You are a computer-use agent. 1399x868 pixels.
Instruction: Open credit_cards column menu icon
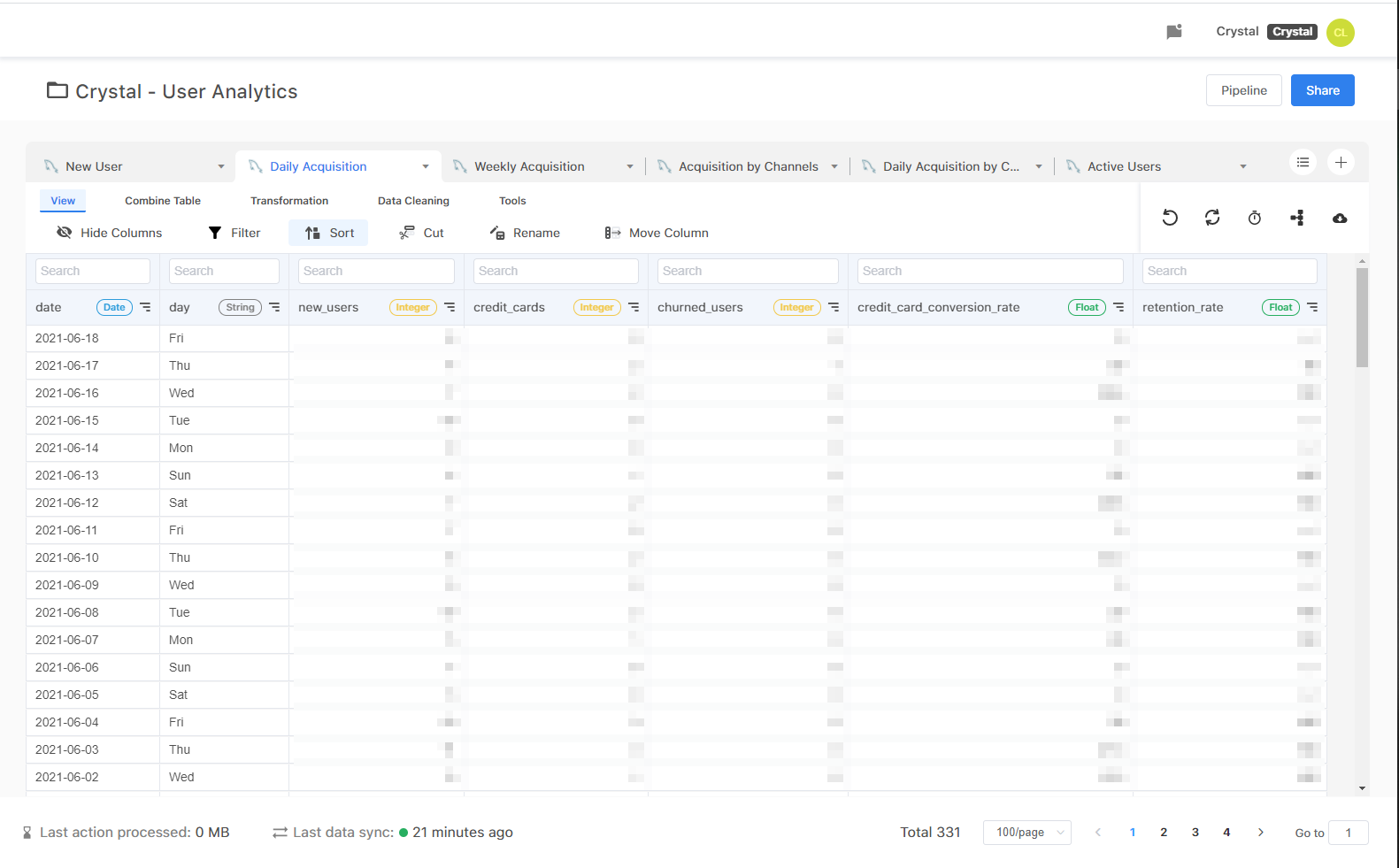pos(634,307)
